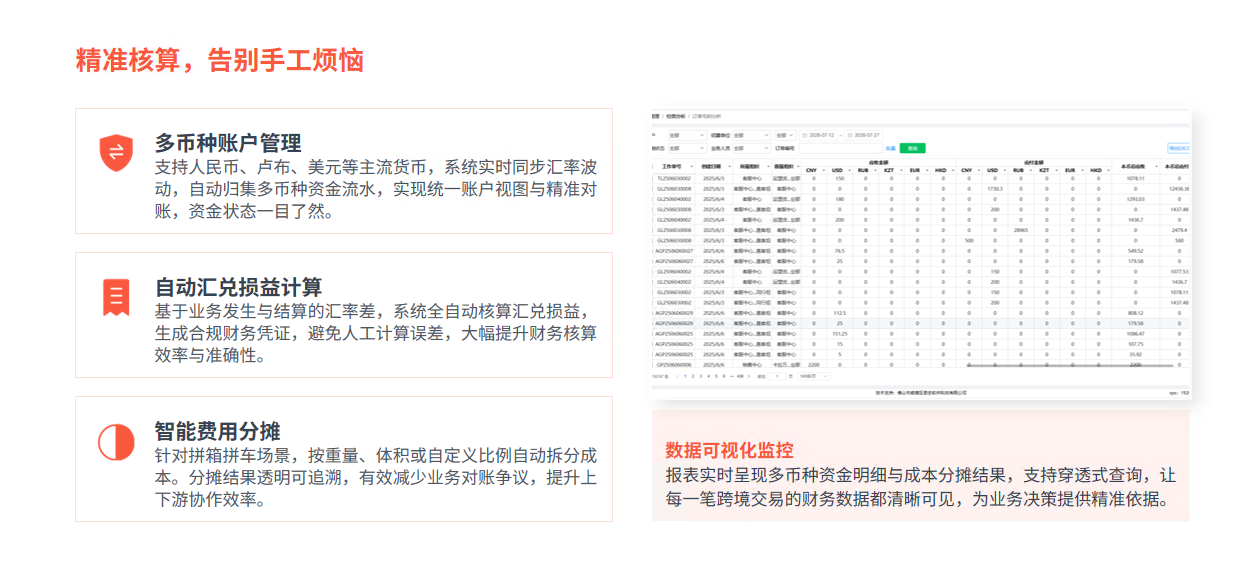Screen dimensions: 1253x567
Task: Open the page size dropdown in pagination
Action: pyautogui.click(x=814, y=376)
